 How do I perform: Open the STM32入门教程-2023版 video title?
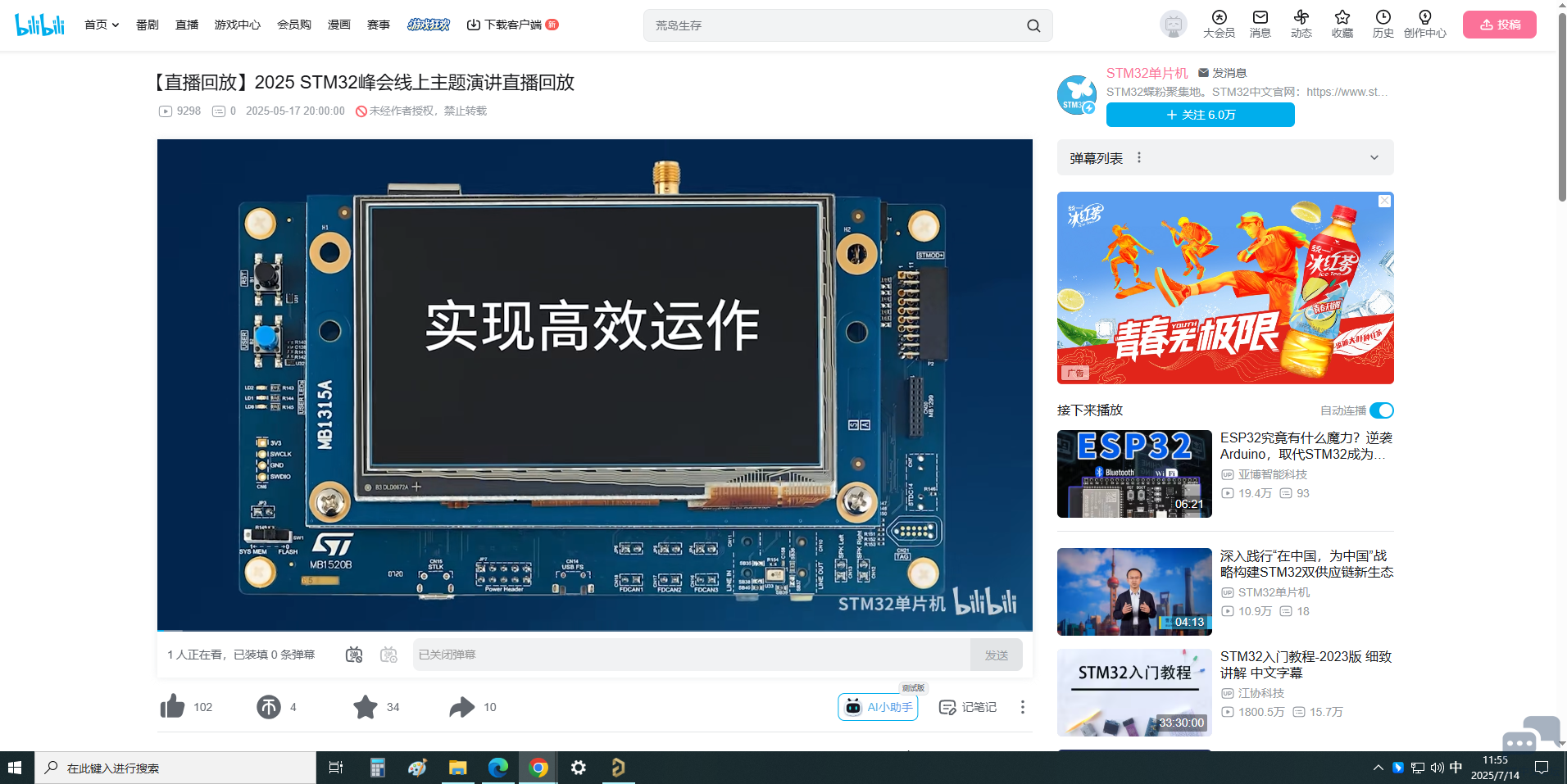click(1306, 664)
